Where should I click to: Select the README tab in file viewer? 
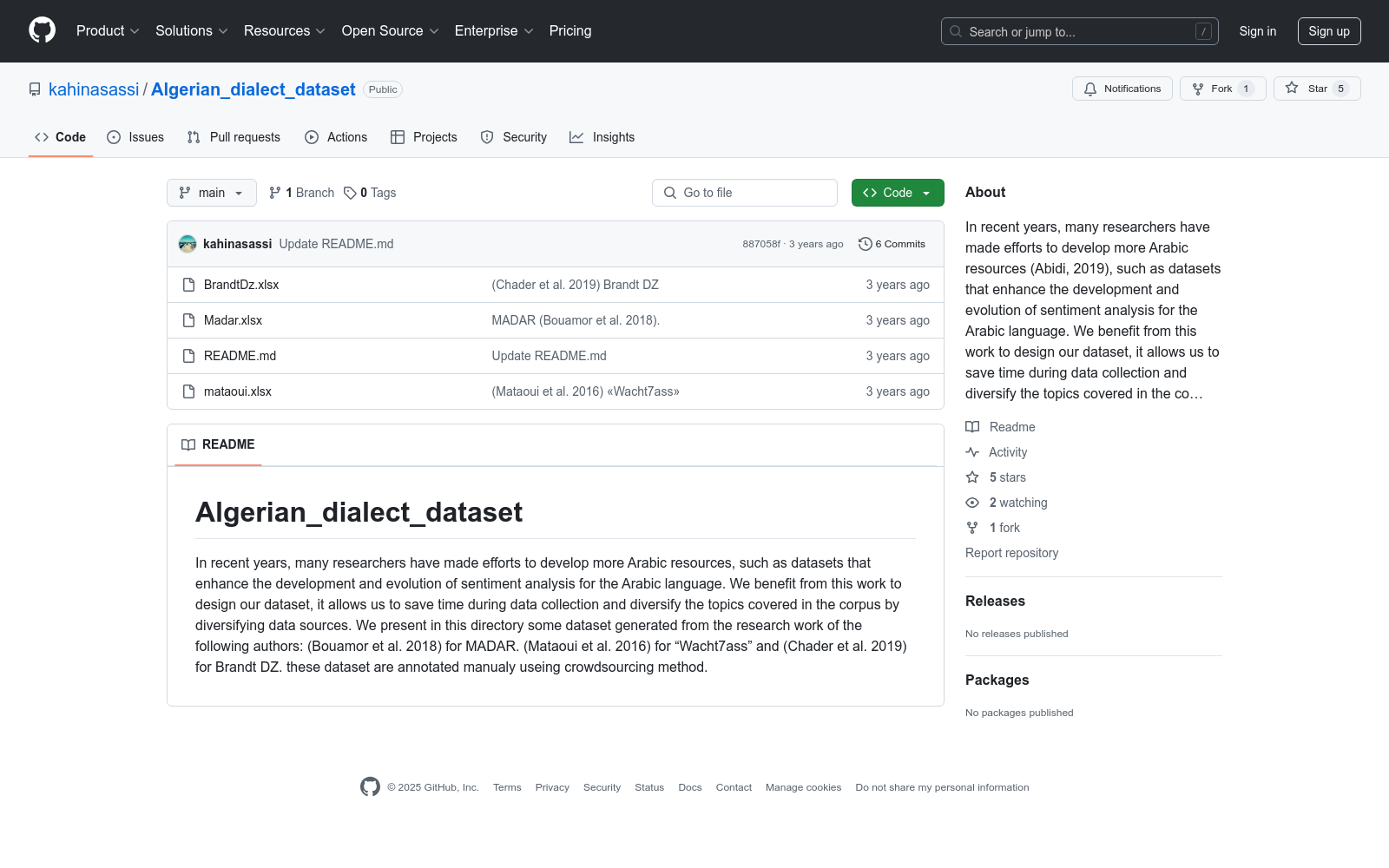[218, 444]
